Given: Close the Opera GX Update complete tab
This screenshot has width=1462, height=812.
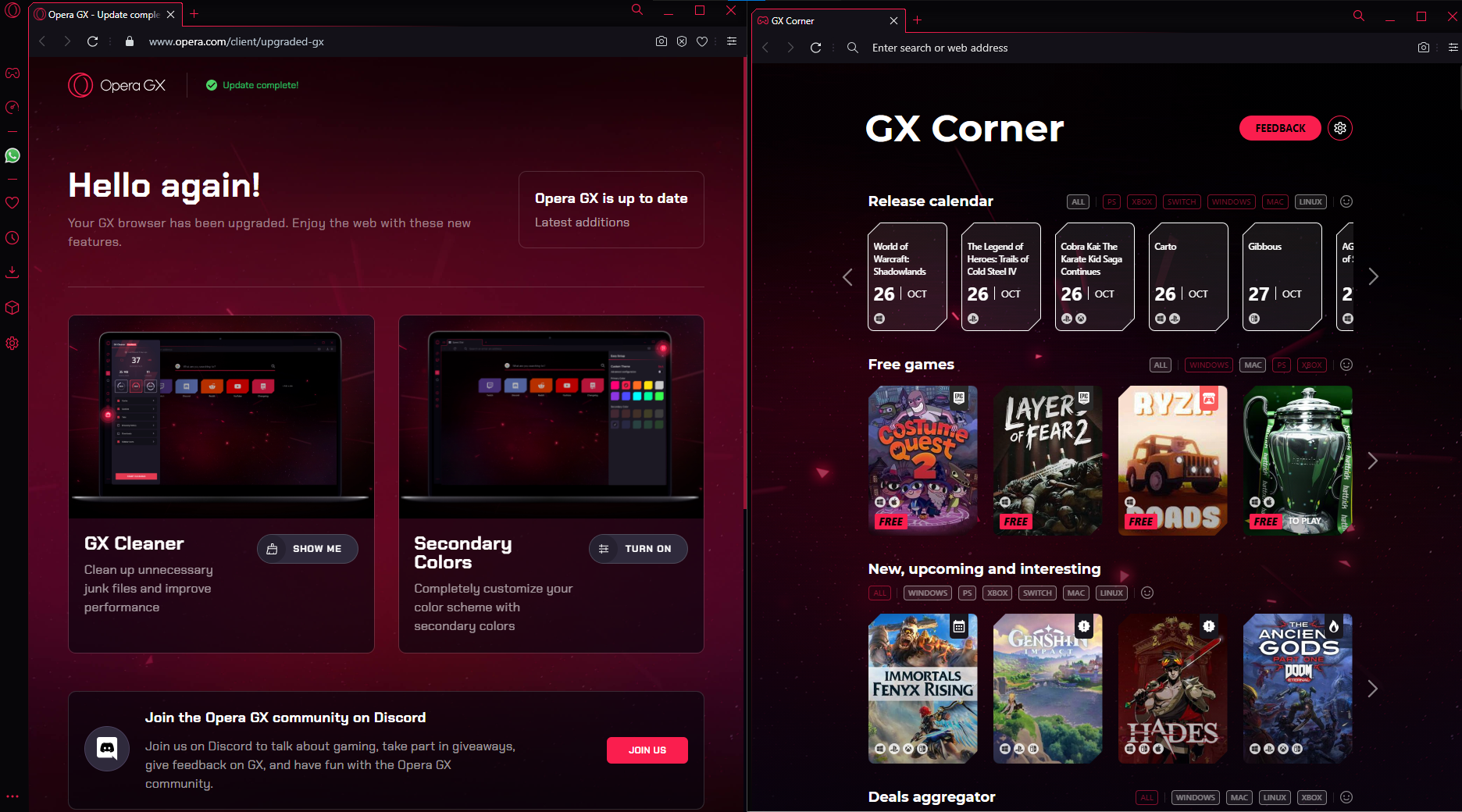Looking at the screenshot, I should coord(170,14).
